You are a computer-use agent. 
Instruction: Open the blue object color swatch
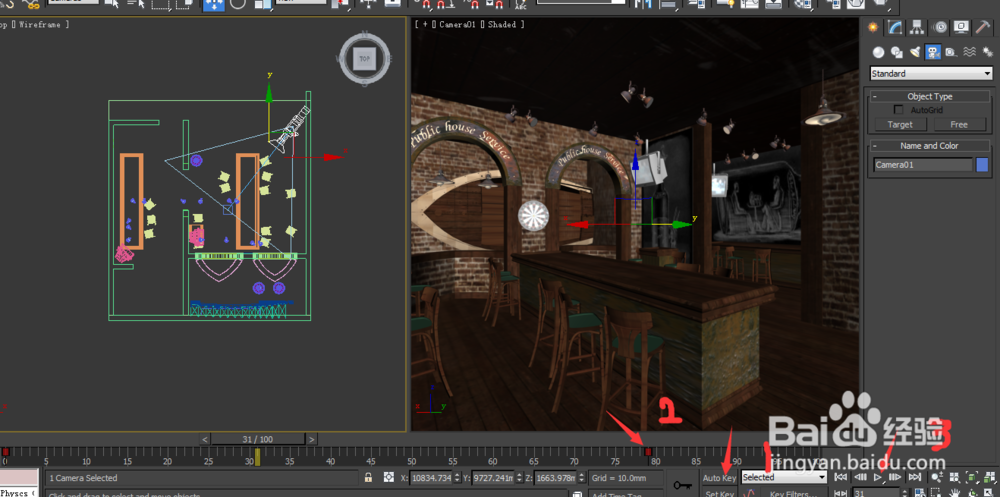982,165
